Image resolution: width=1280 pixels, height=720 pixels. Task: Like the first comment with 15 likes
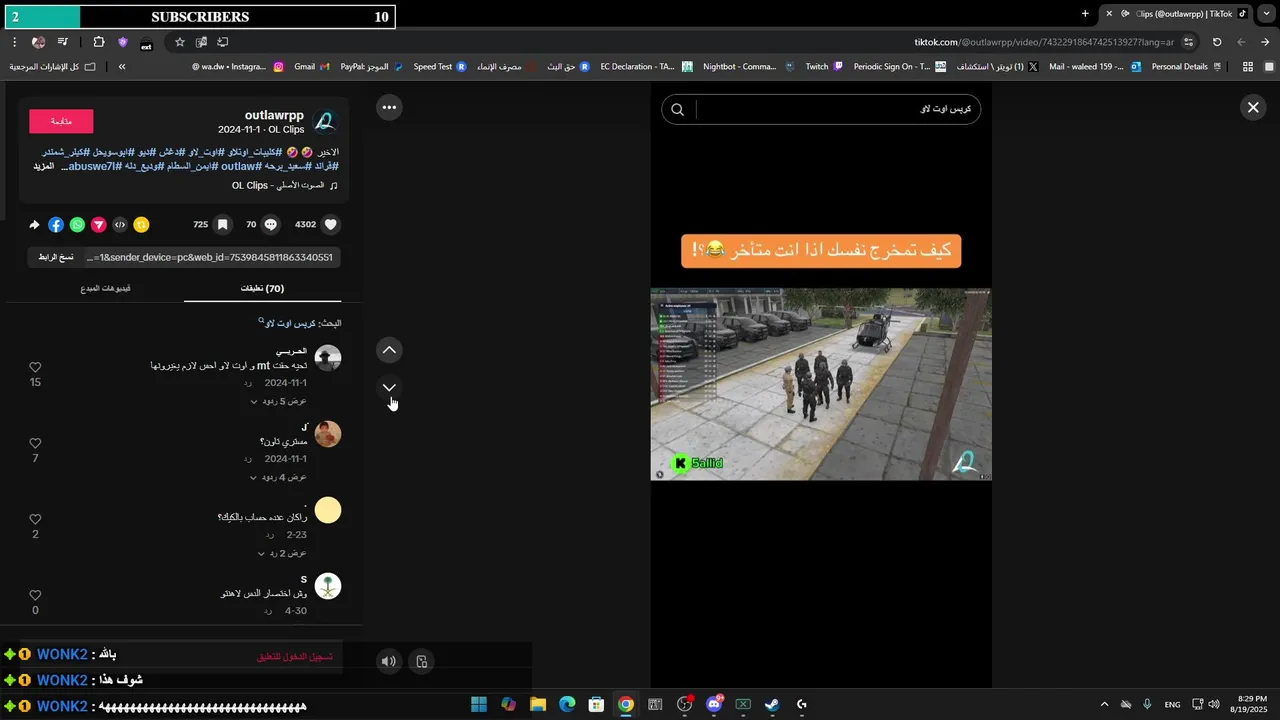pos(35,368)
